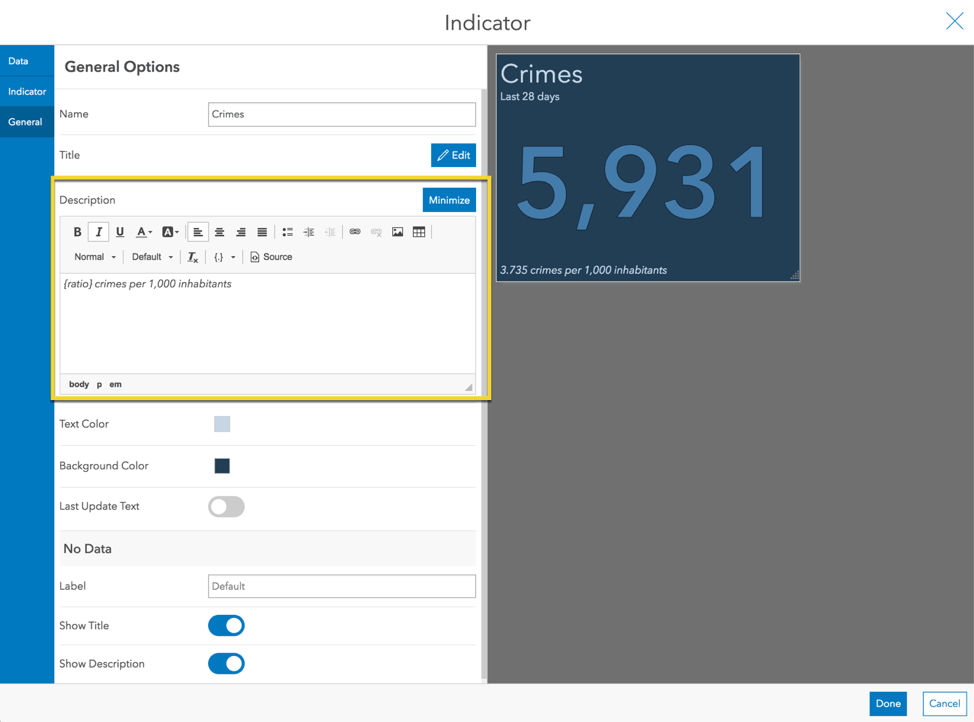Toggle underline formatting in description editor
974x722 pixels.
click(x=120, y=232)
